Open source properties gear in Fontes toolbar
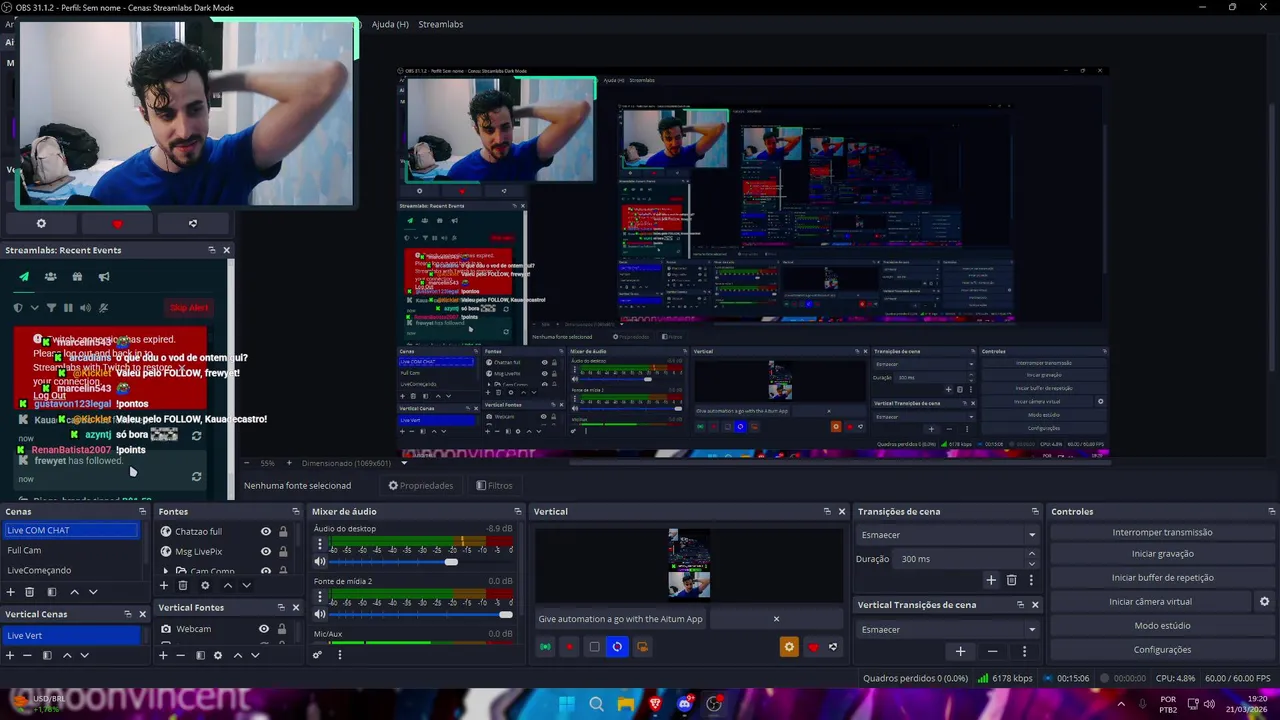The height and width of the screenshot is (720, 1280). [x=205, y=586]
